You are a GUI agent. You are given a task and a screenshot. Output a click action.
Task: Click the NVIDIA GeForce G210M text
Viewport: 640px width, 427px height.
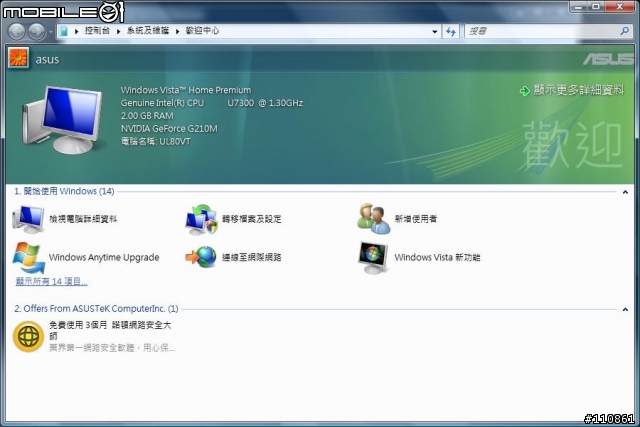(x=169, y=129)
